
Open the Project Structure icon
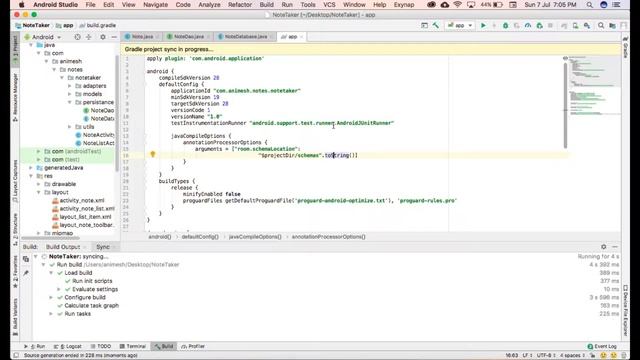(612, 25)
